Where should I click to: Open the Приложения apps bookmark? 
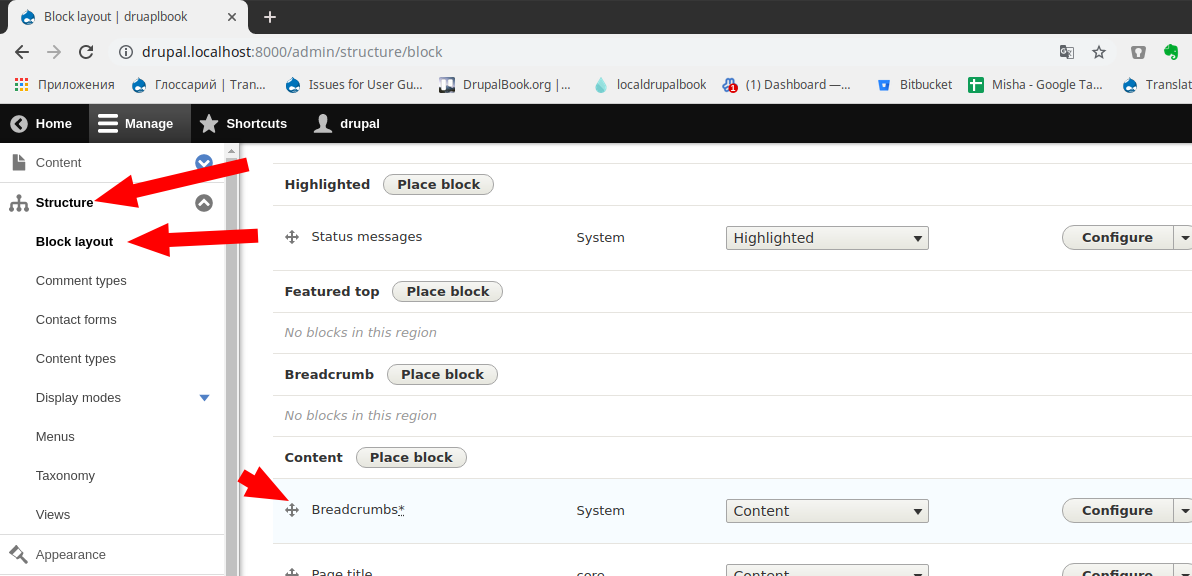click(64, 84)
